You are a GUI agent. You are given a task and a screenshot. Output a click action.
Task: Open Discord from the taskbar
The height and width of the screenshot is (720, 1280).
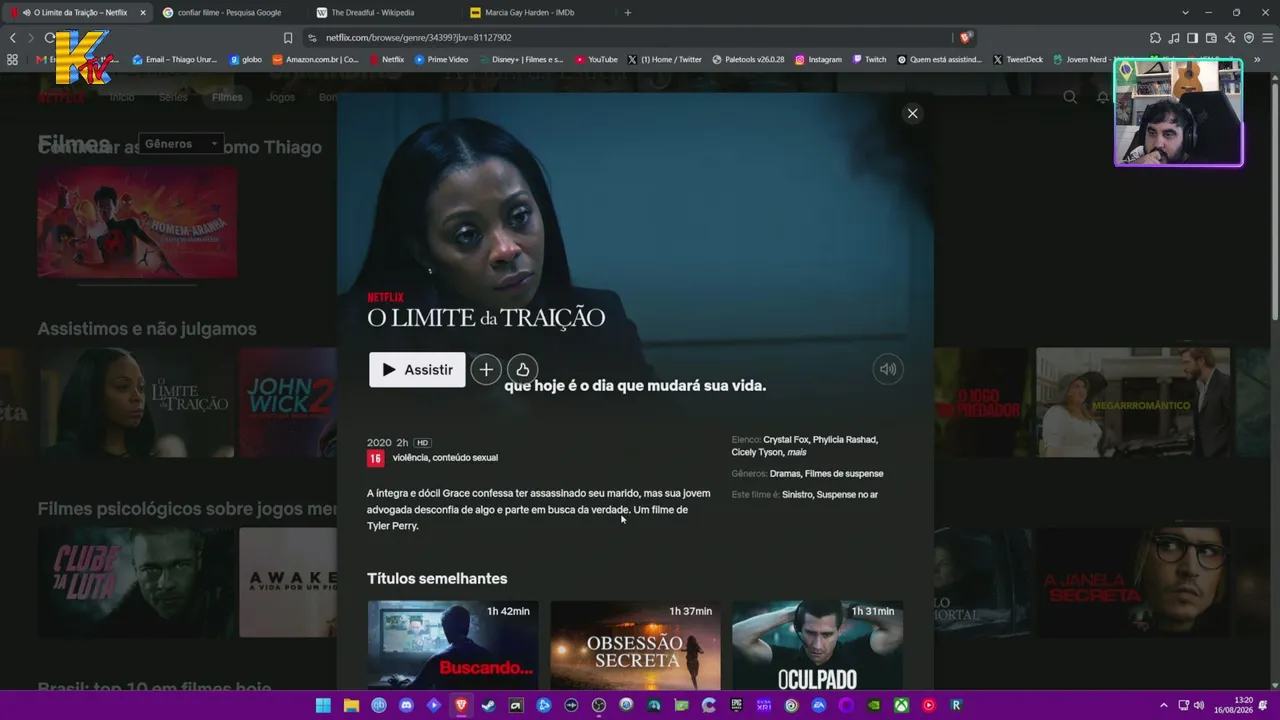[x=406, y=705]
